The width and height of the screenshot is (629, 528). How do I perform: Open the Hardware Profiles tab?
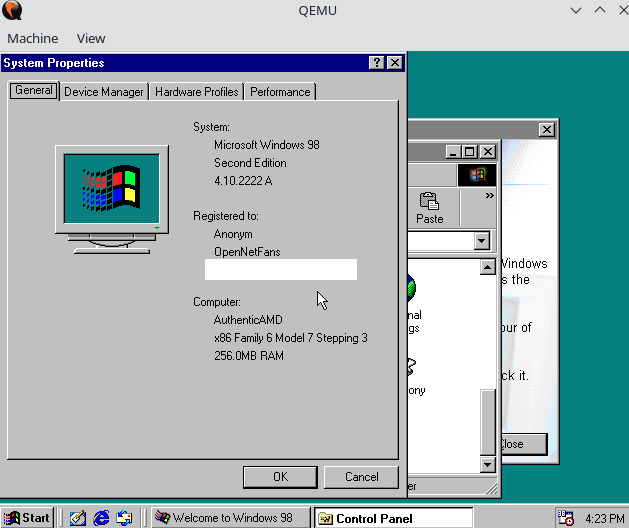(197, 92)
